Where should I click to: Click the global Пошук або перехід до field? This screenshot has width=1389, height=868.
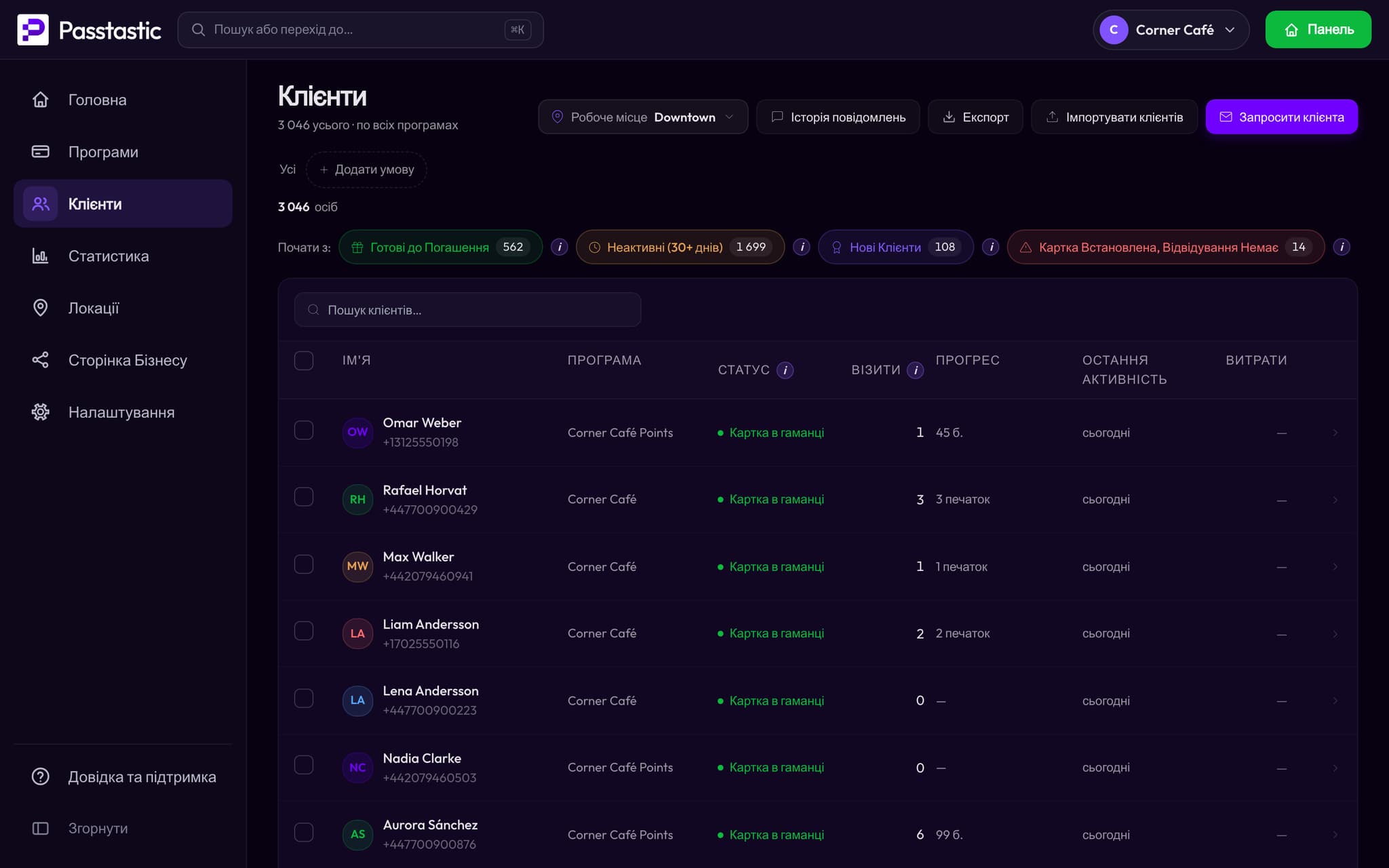pyautogui.click(x=361, y=30)
